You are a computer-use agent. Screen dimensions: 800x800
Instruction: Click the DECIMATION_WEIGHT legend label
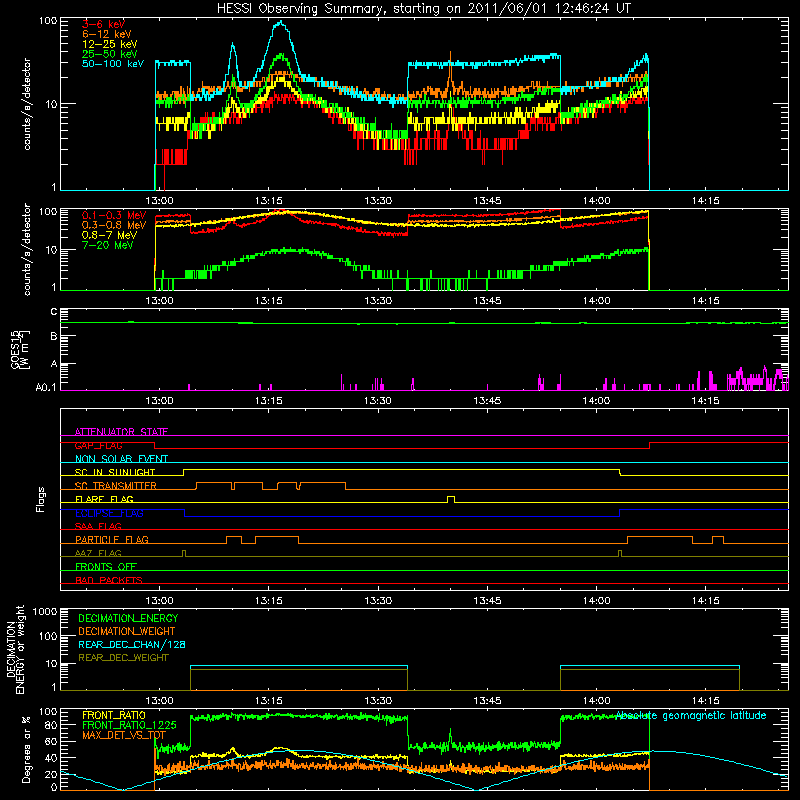[x=127, y=631]
